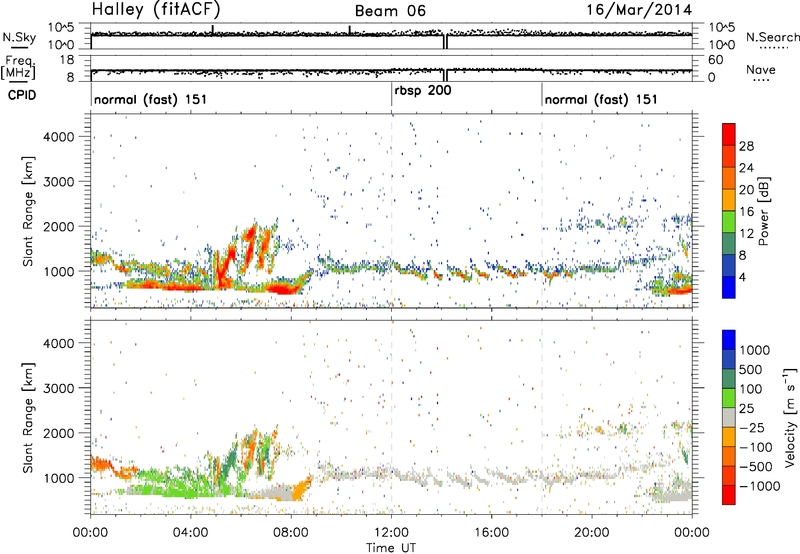Click the '04:00' time tick label
800x554 pixels.
(x=191, y=533)
